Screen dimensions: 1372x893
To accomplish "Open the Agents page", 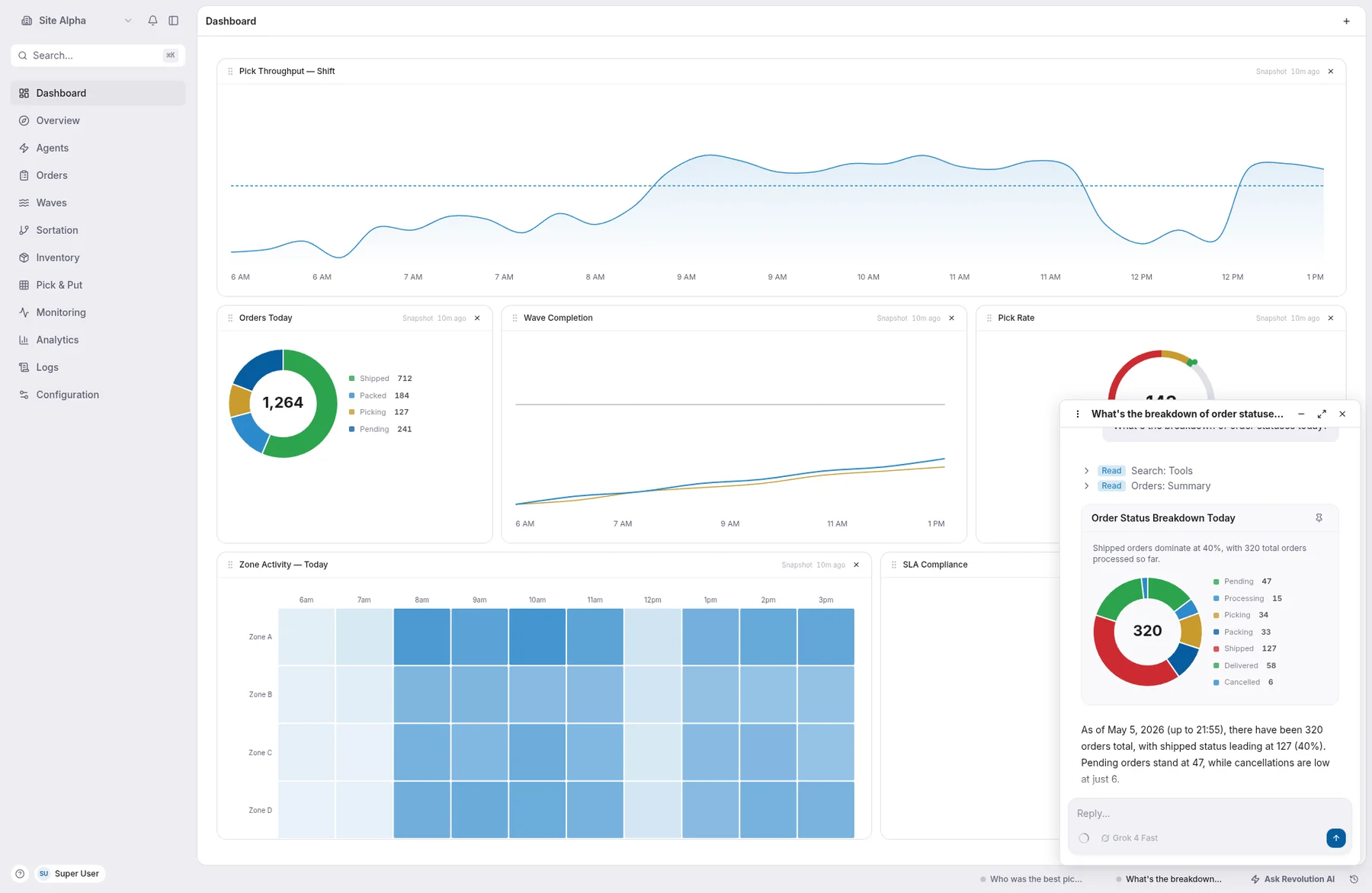I will (x=98, y=148).
